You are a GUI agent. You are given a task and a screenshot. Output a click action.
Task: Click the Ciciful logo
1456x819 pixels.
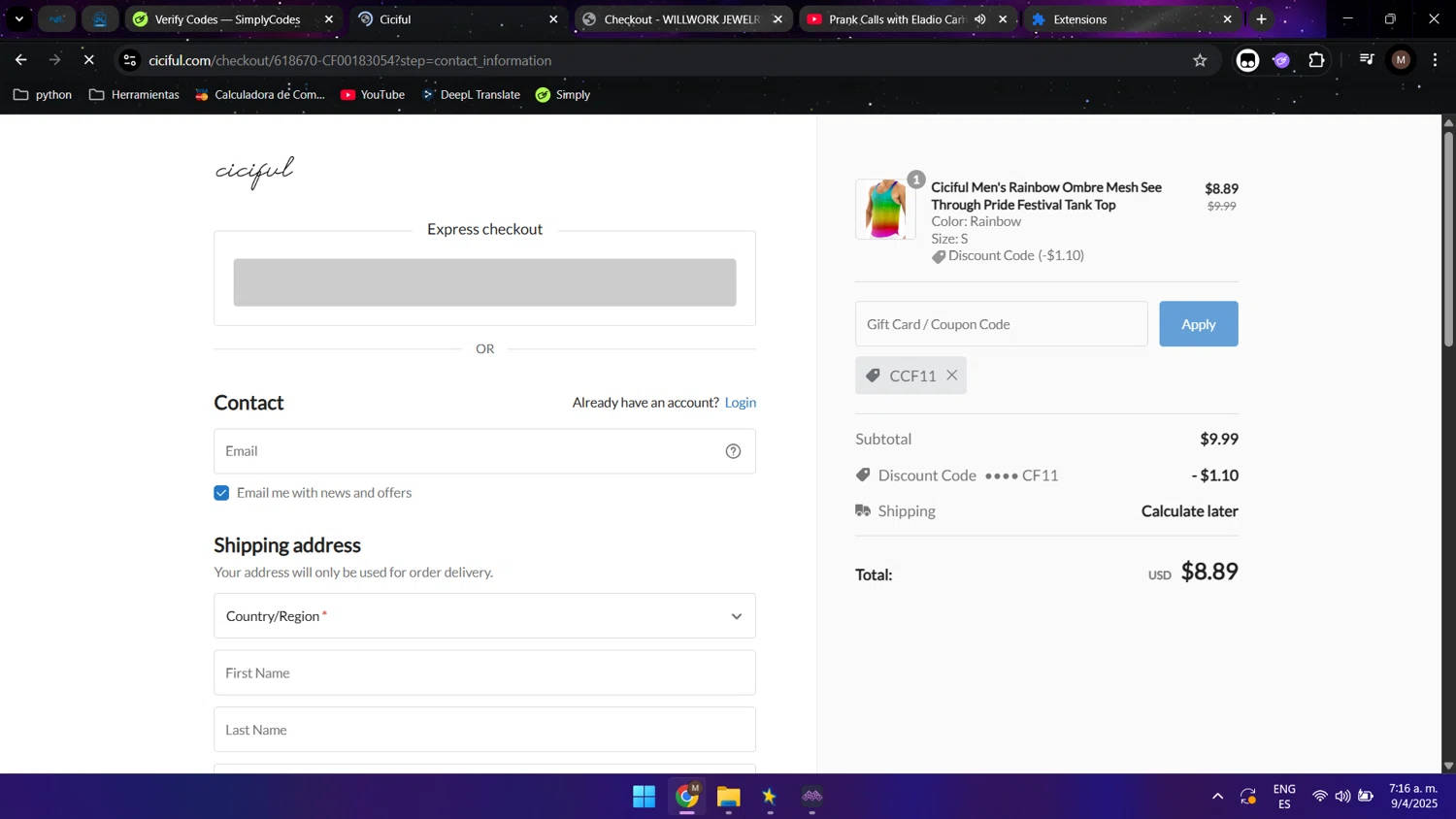pos(254,172)
